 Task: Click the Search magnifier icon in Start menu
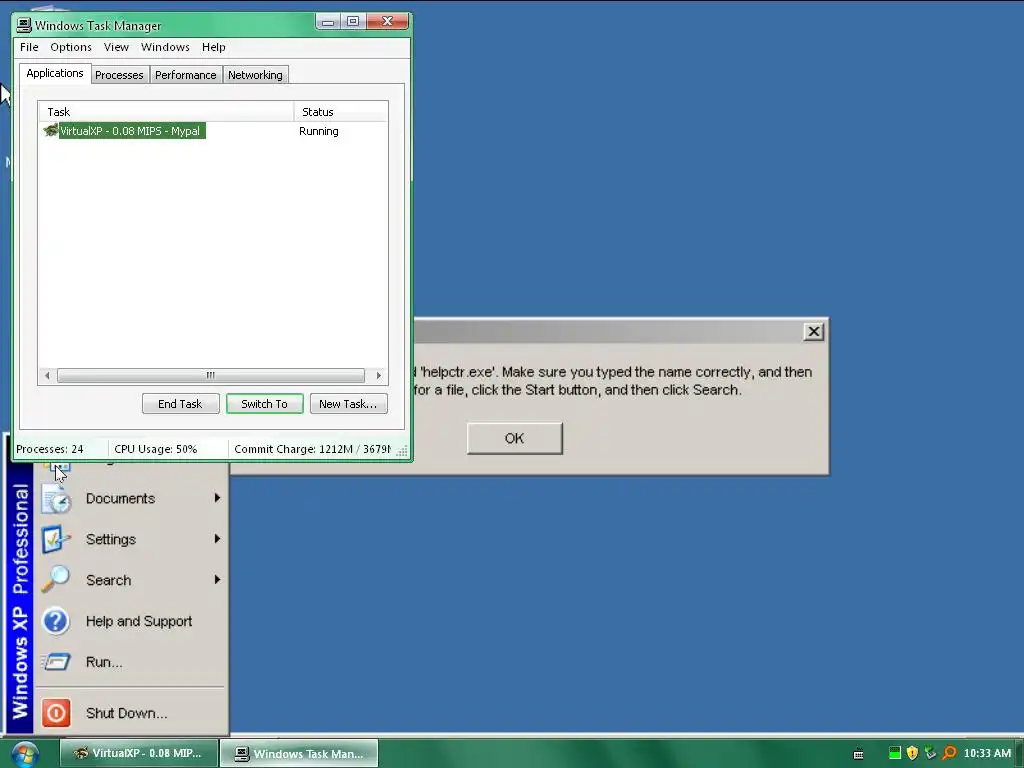coord(56,580)
